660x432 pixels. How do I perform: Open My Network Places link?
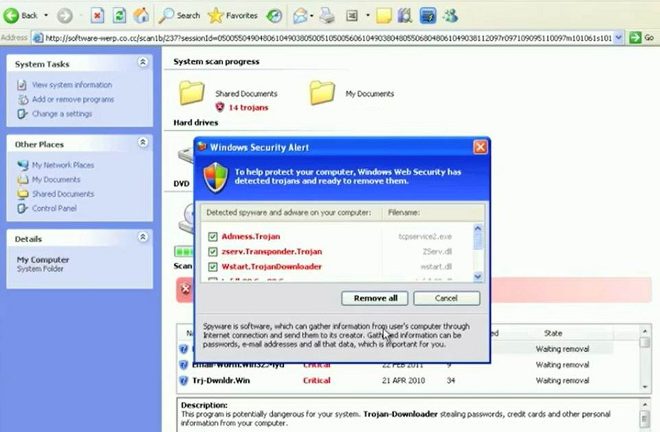point(63,165)
